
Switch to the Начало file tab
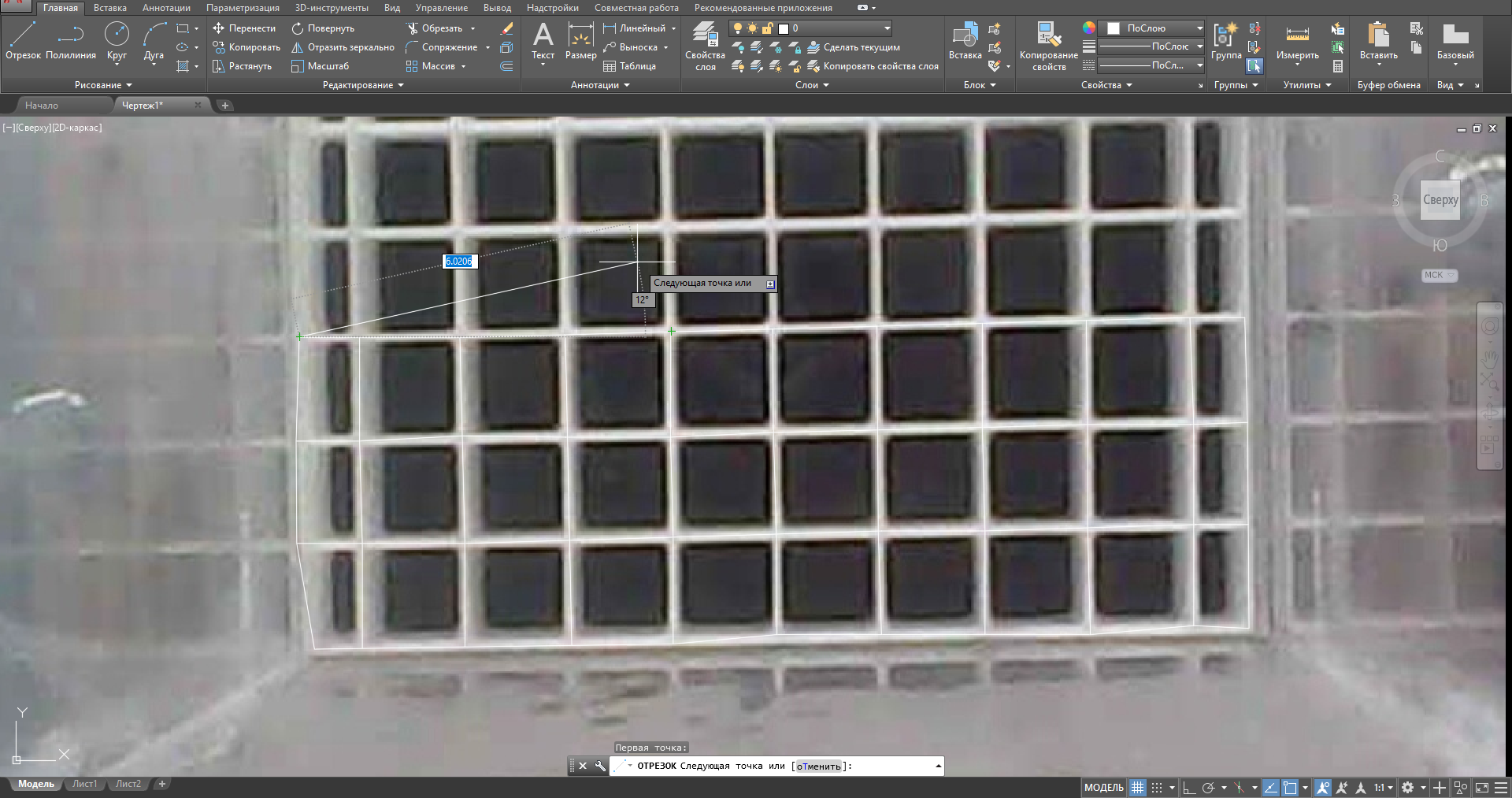(x=42, y=106)
